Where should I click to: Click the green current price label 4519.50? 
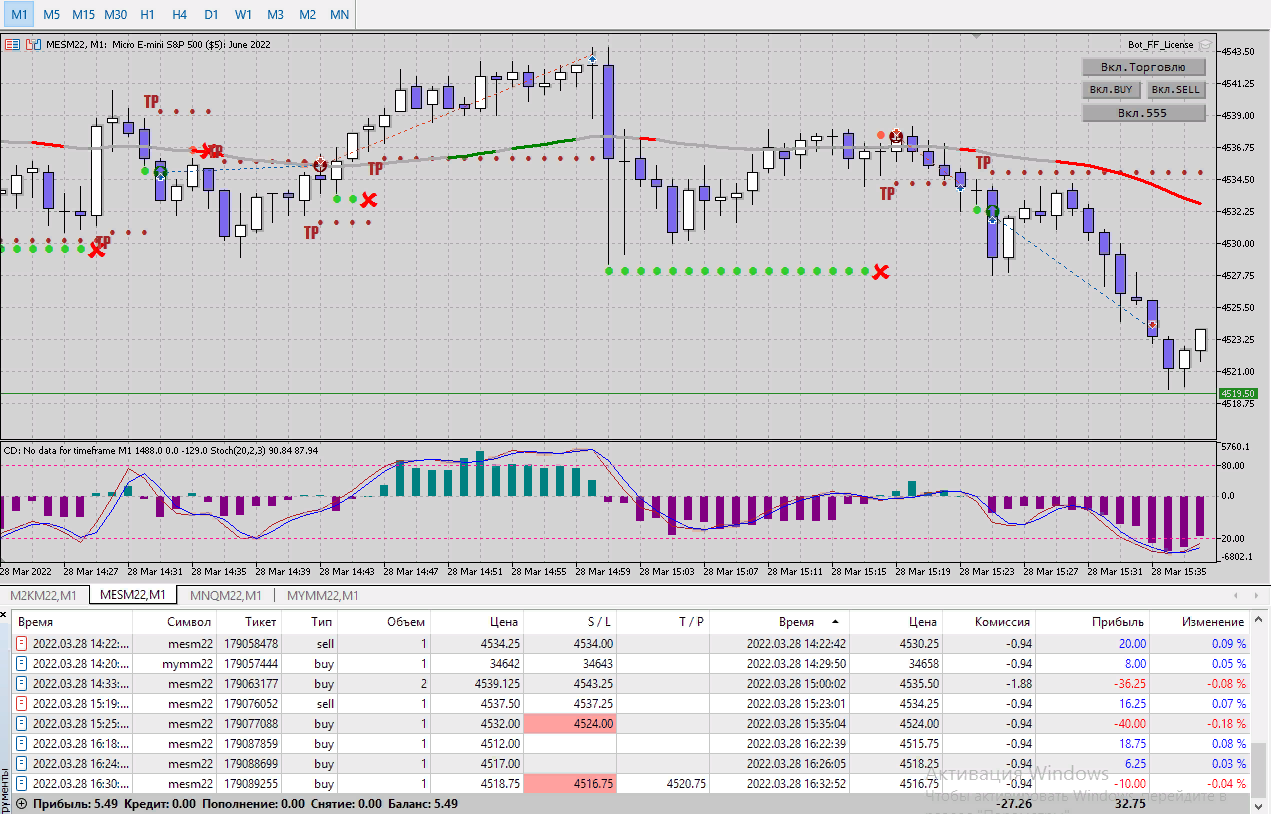[x=1237, y=394]
